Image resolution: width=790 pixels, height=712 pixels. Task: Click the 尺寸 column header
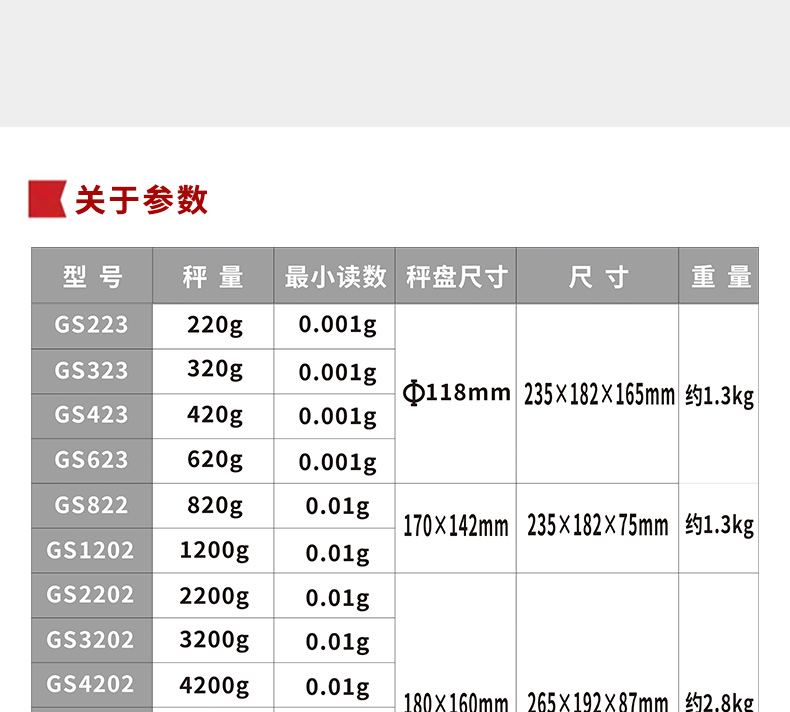pyautogui.click(x=598, y=276)
